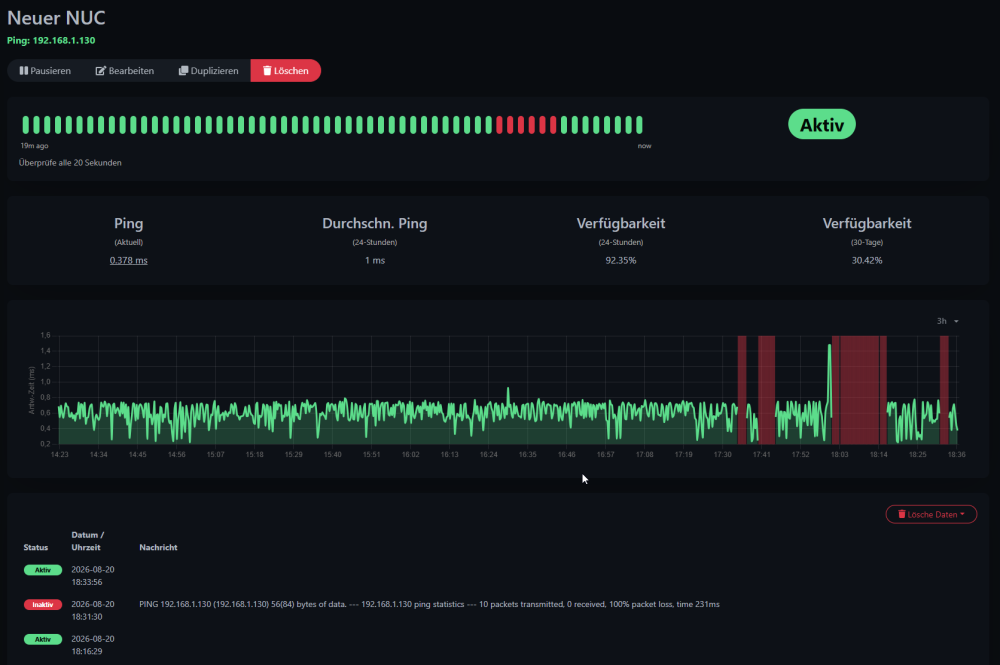This screenshot has width=1000, height=665.
Task: Click the 100% packet loss ping message
Action: point(429,604)
